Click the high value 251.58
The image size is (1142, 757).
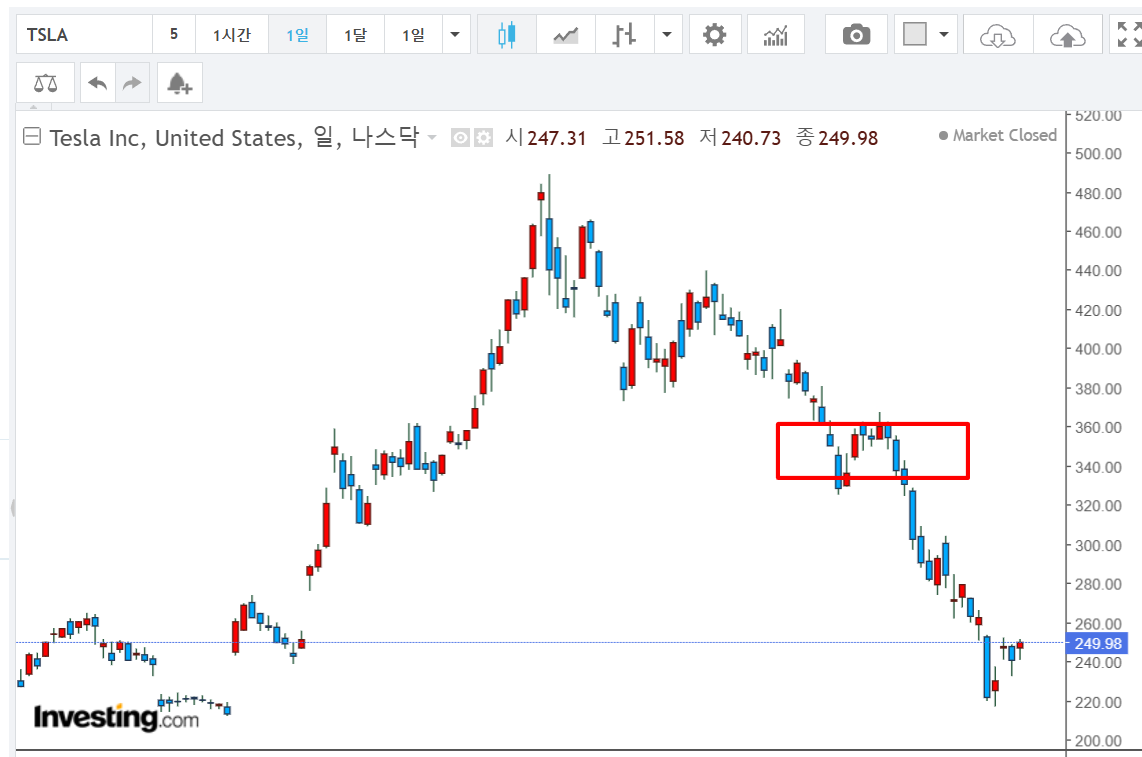[654, 138]
